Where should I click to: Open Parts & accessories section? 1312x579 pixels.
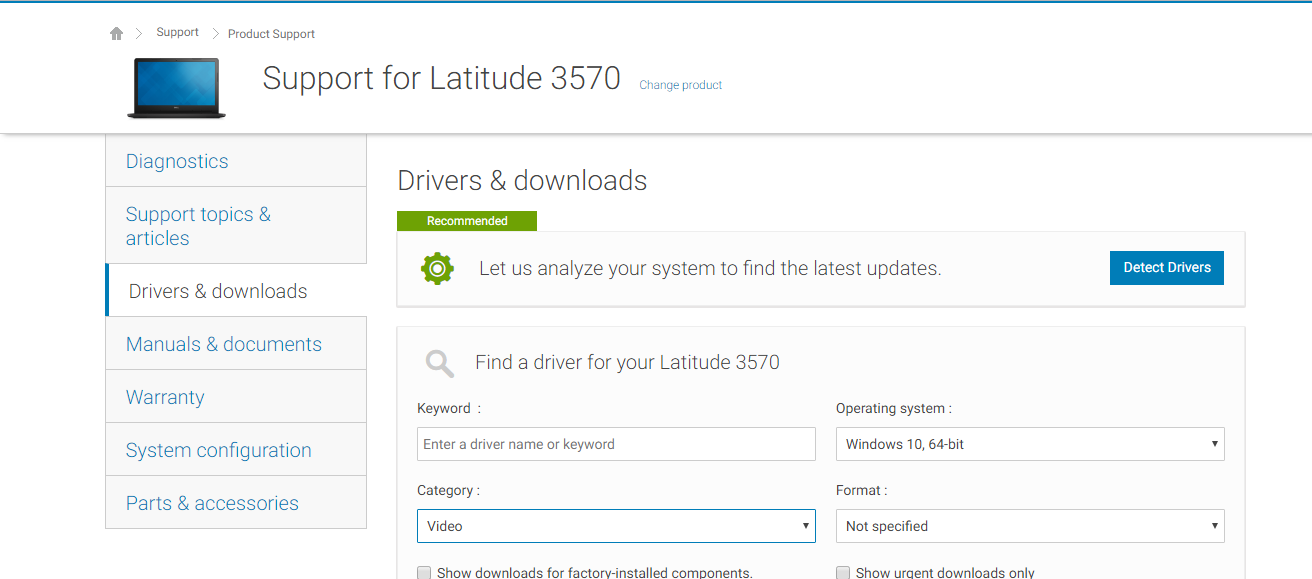pos(236,503)
